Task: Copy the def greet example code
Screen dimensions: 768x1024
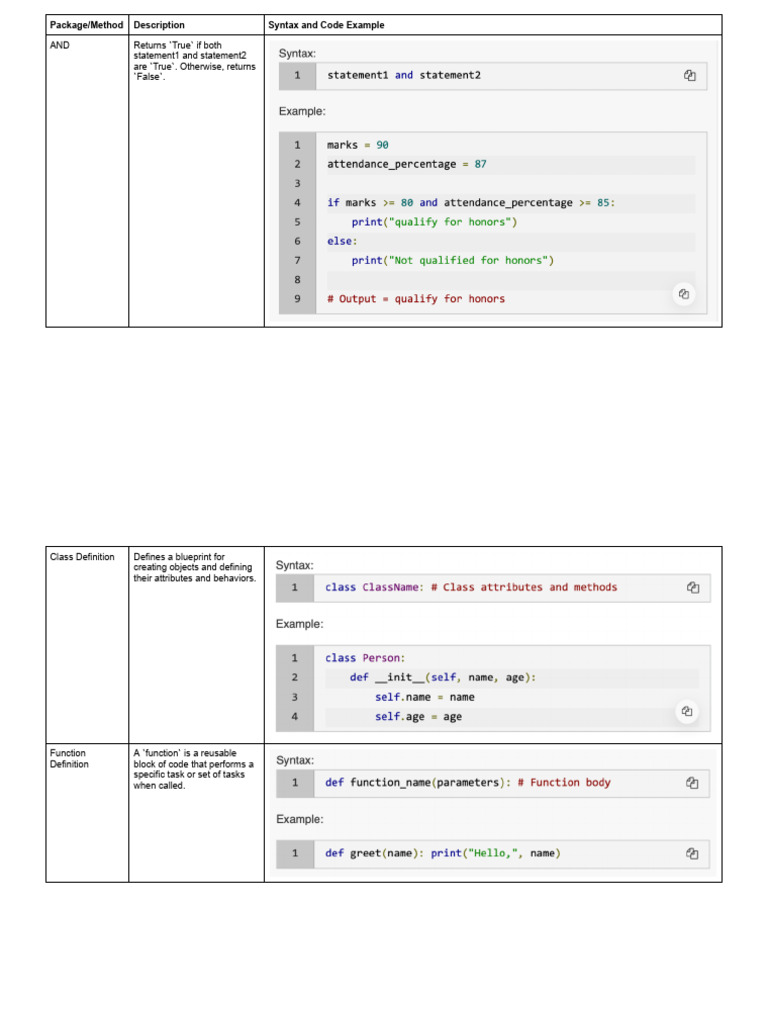Action: (x=692, y=854)
